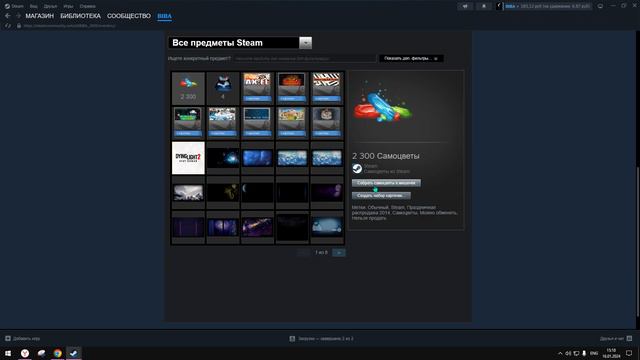
Task: Select the zebra-striped booster pack item
Action: click(x=327, y=88)
